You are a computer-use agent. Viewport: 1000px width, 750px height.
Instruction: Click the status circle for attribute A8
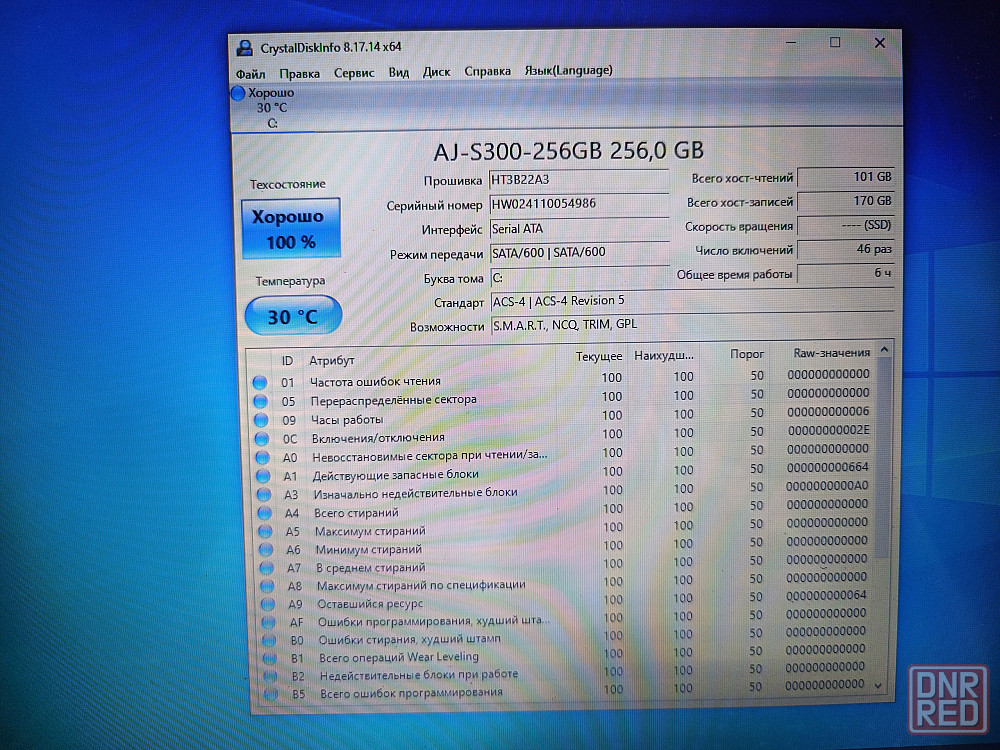click(267, 585)
